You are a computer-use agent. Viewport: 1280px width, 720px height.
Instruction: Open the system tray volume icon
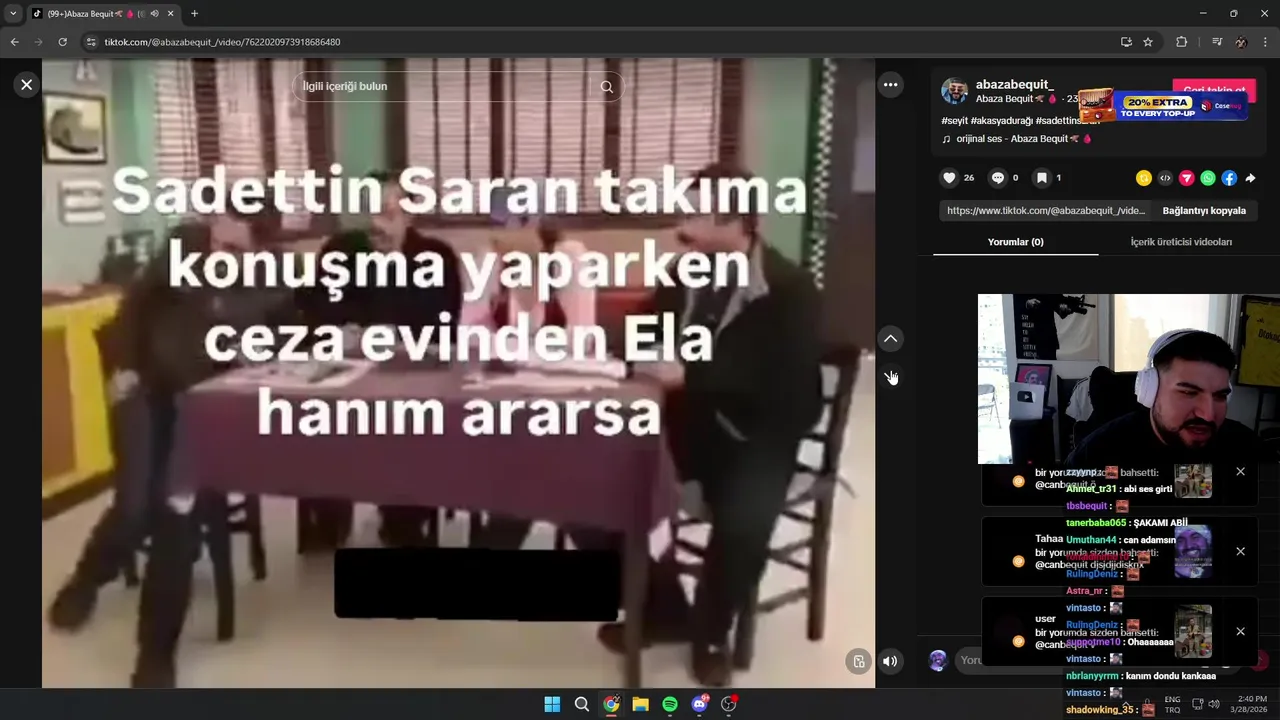[x=1213, y=704]
